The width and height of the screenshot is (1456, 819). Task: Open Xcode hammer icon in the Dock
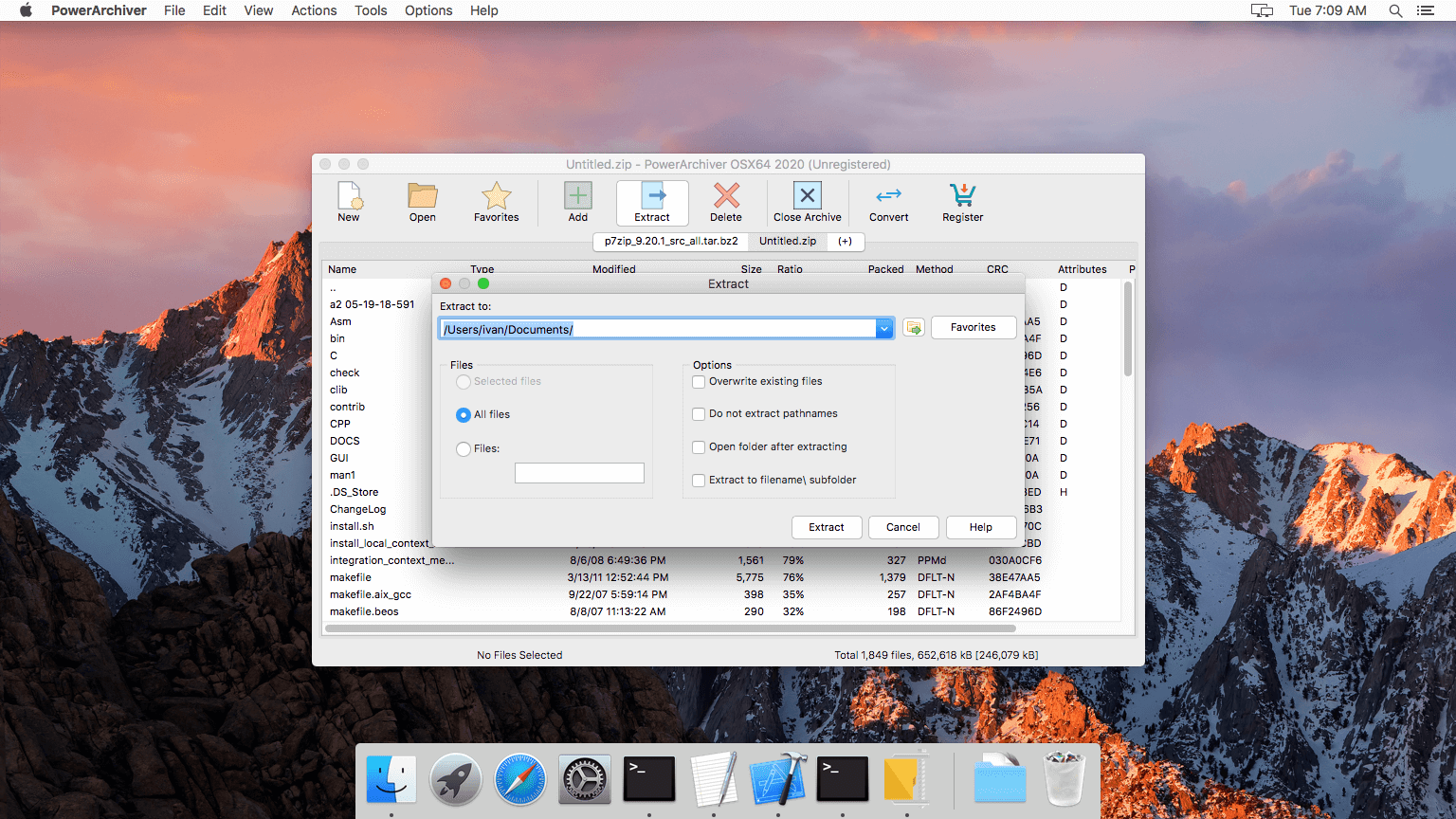click(x=778, y=780)
